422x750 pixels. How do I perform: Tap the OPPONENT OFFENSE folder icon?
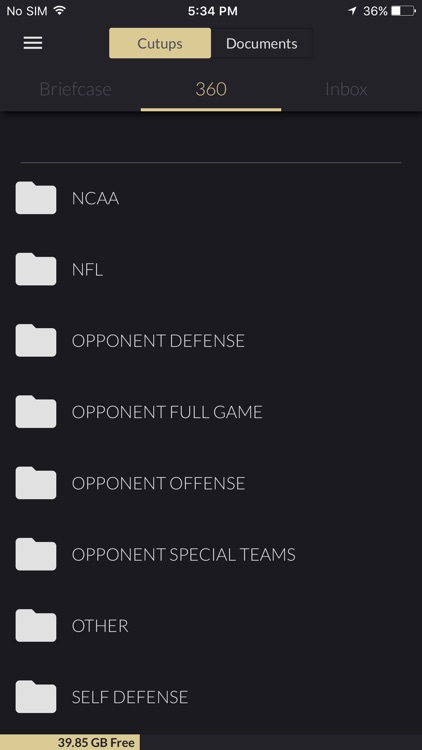point(36,483)
